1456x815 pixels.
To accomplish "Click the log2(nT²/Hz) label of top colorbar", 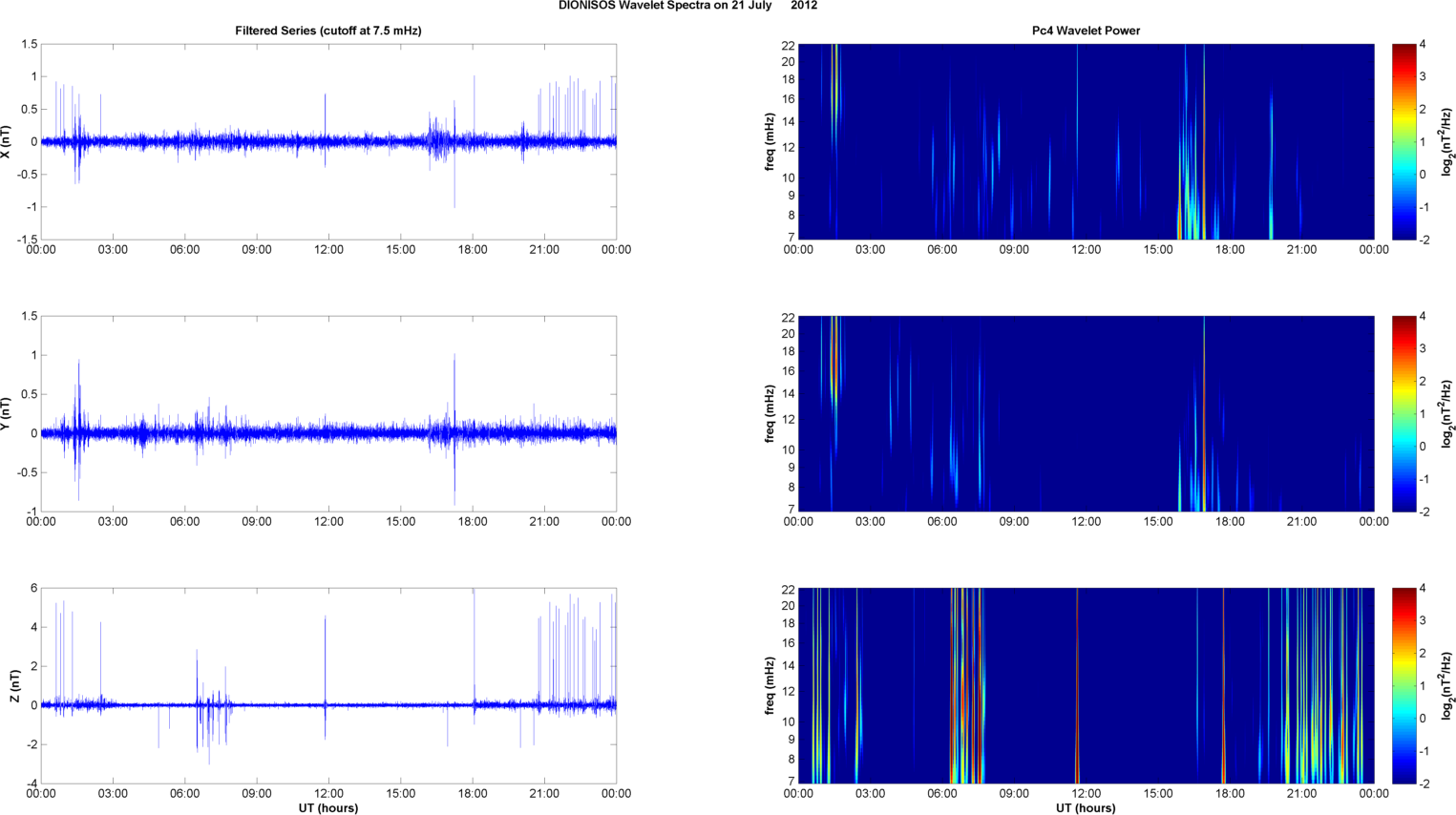I will (x=1448, y=141).
